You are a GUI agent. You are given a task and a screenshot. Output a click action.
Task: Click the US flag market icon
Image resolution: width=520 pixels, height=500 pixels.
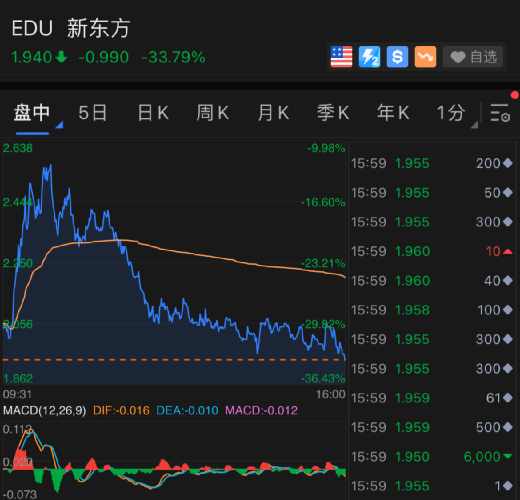pyautogui.click(x=341, y=57)
